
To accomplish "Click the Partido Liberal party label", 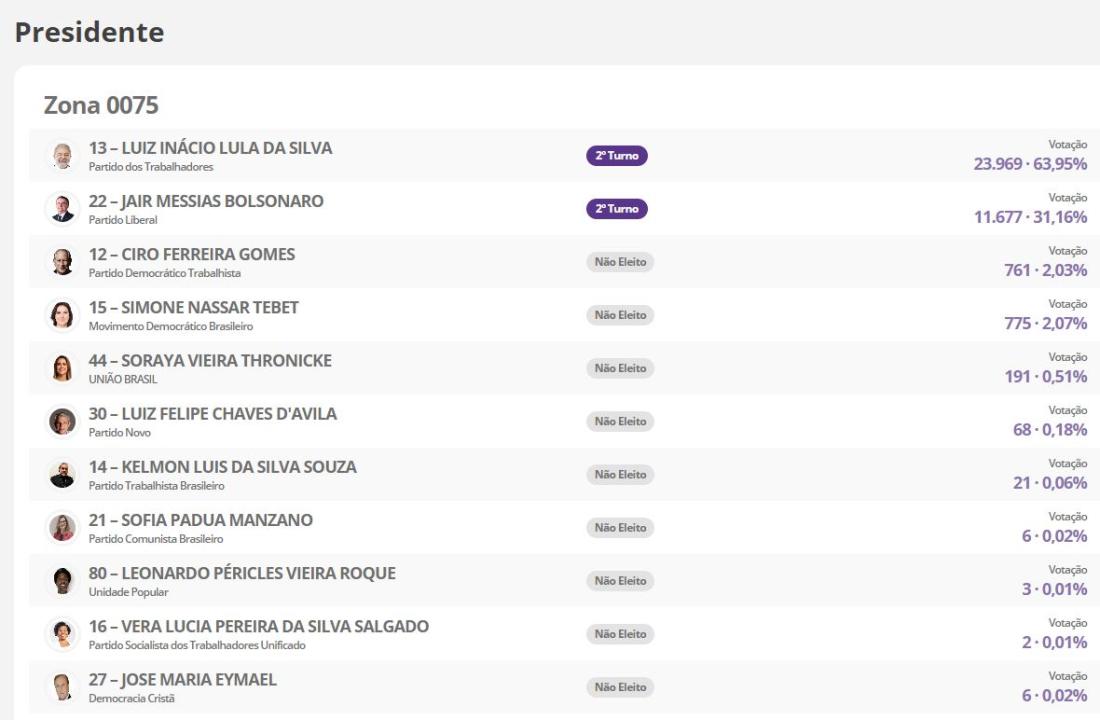I will click(123, 220).
